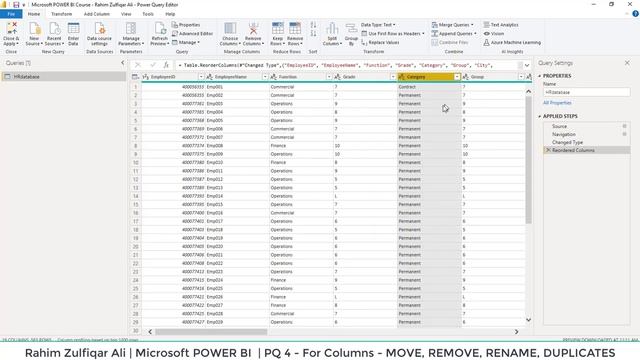The width and height of the screenshot is (640, 360).
Task: Open the Data Type: Text dropdown
Action: (x=378, y=25)
